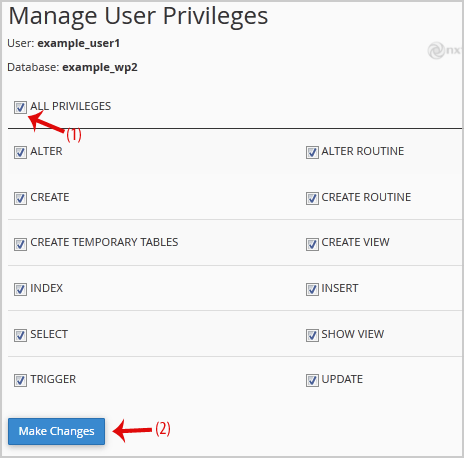This screenshot has height=458, width=464.
Task: Click the nx logo watermark icon
Action: [445, 51]
